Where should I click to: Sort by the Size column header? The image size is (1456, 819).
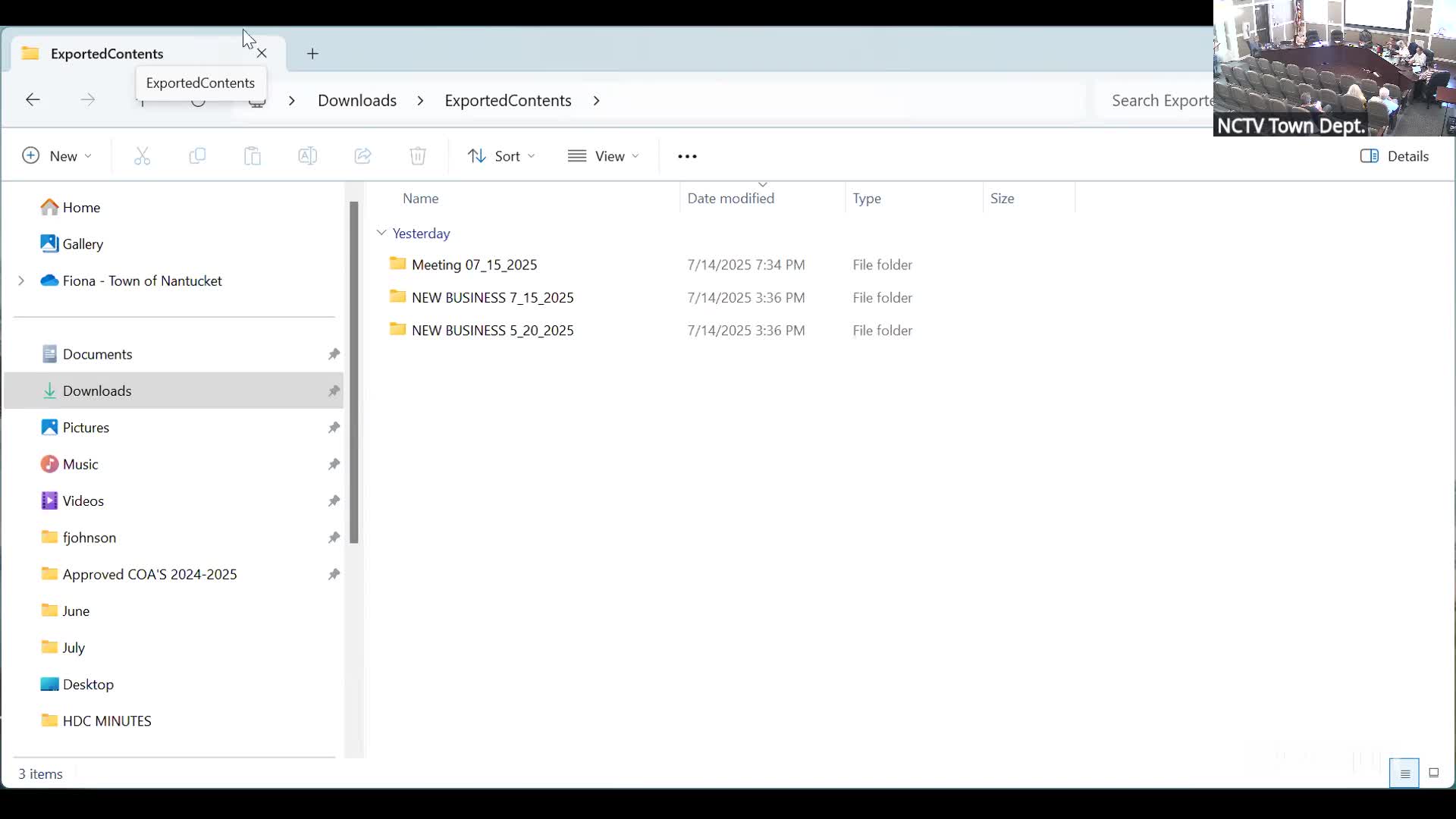coord(1003,198)
